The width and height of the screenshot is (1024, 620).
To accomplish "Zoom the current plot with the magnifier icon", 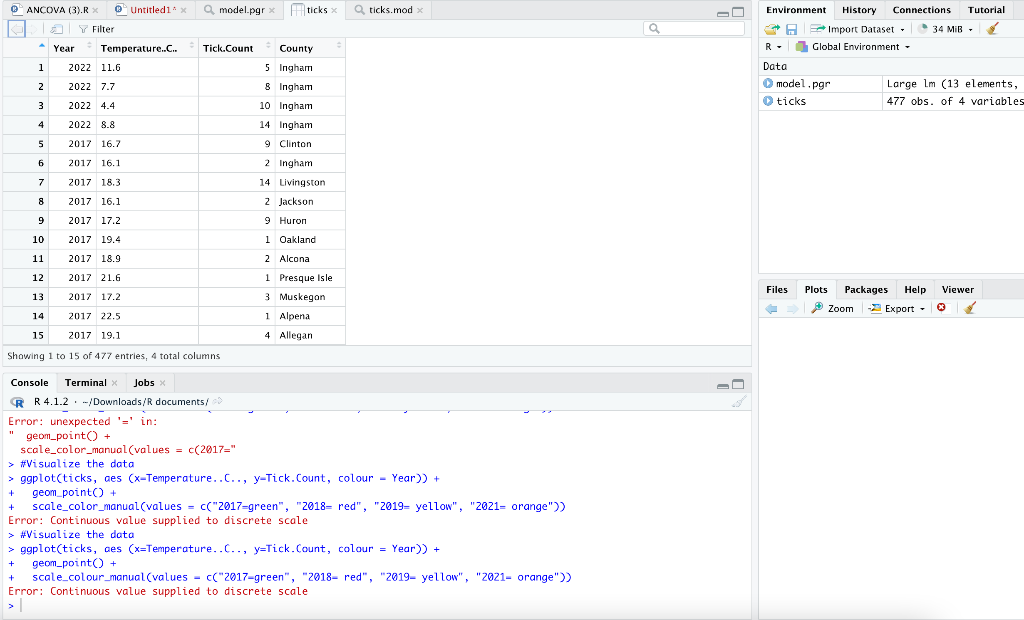I will point(832,308).
